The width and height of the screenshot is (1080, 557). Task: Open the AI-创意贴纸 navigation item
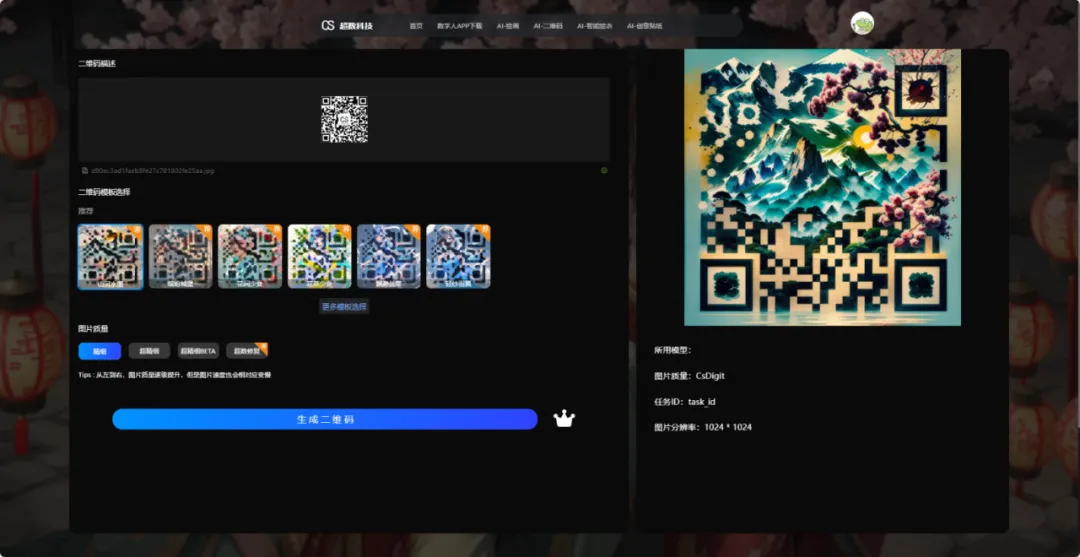pyautogui.click(x=644, y=26)
